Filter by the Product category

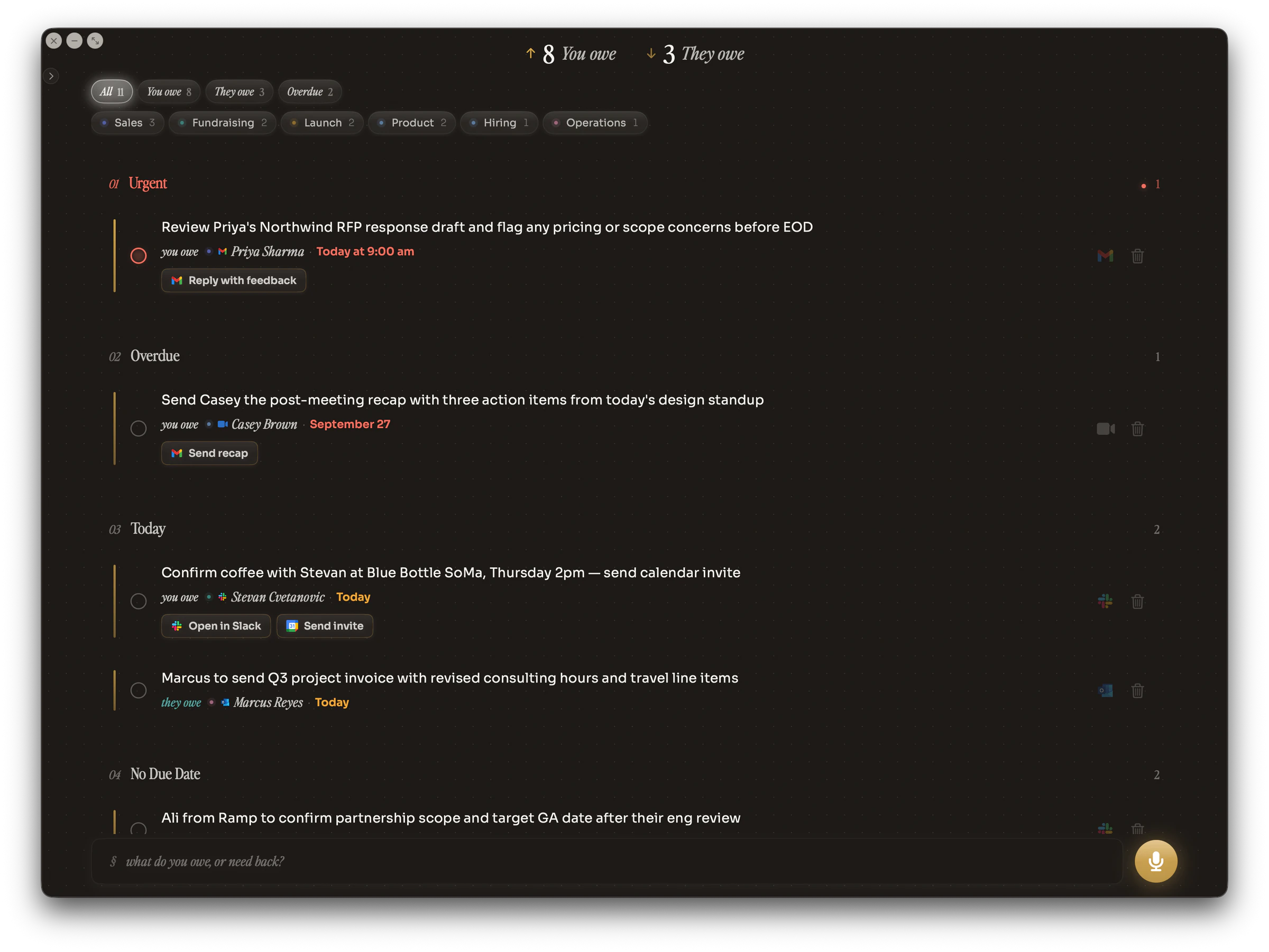tap(412, 123)
